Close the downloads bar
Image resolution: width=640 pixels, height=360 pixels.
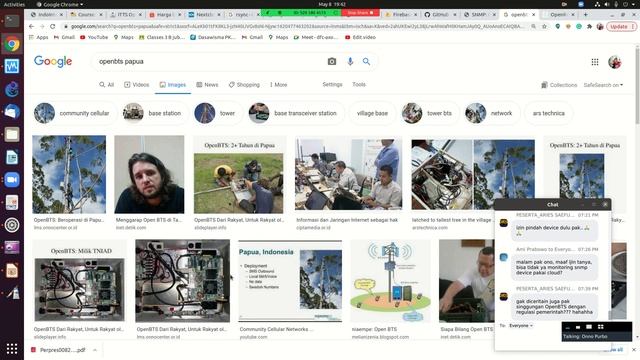click(x=634, y=350)
